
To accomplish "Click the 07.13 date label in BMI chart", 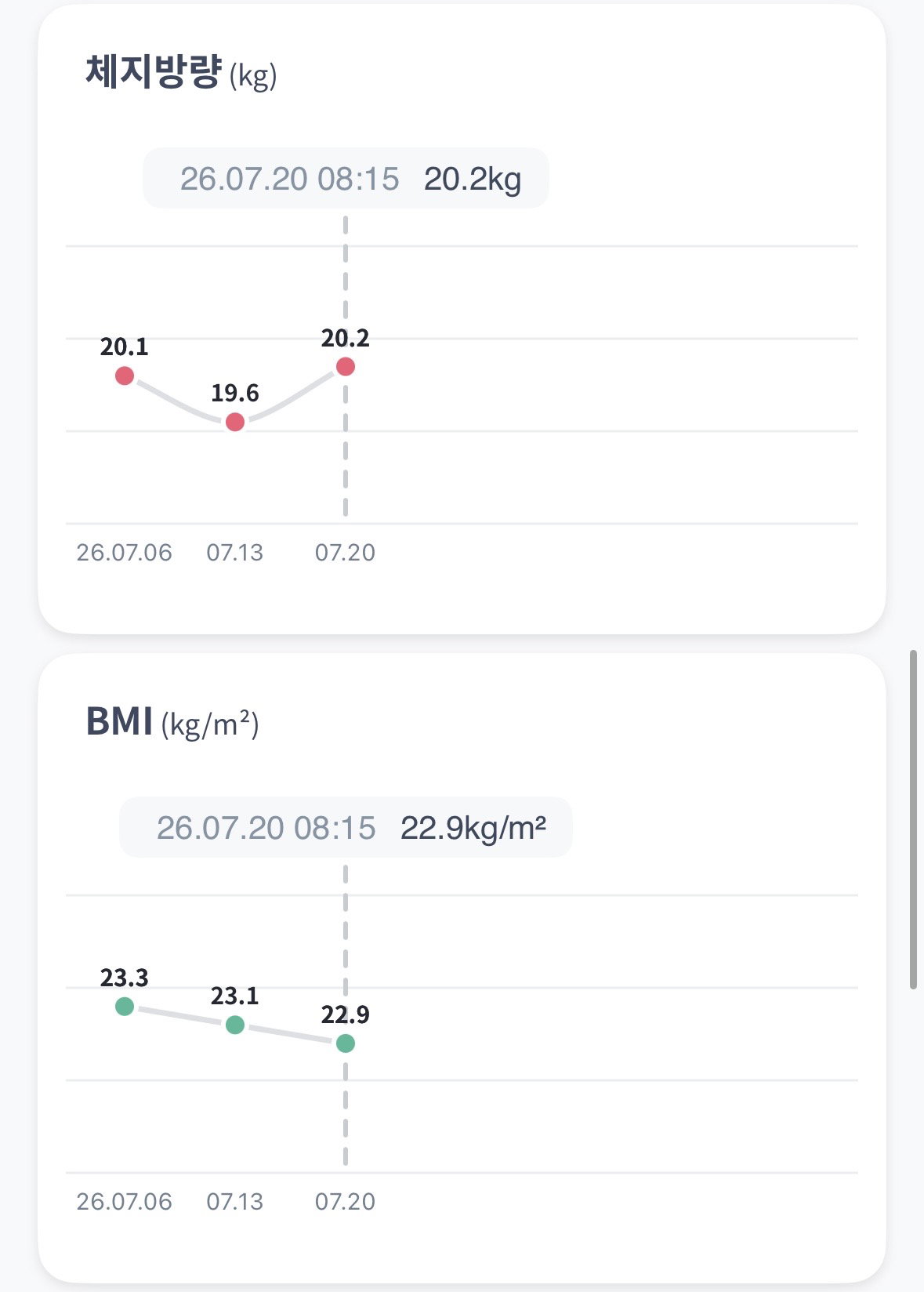I will [235, 1202].
